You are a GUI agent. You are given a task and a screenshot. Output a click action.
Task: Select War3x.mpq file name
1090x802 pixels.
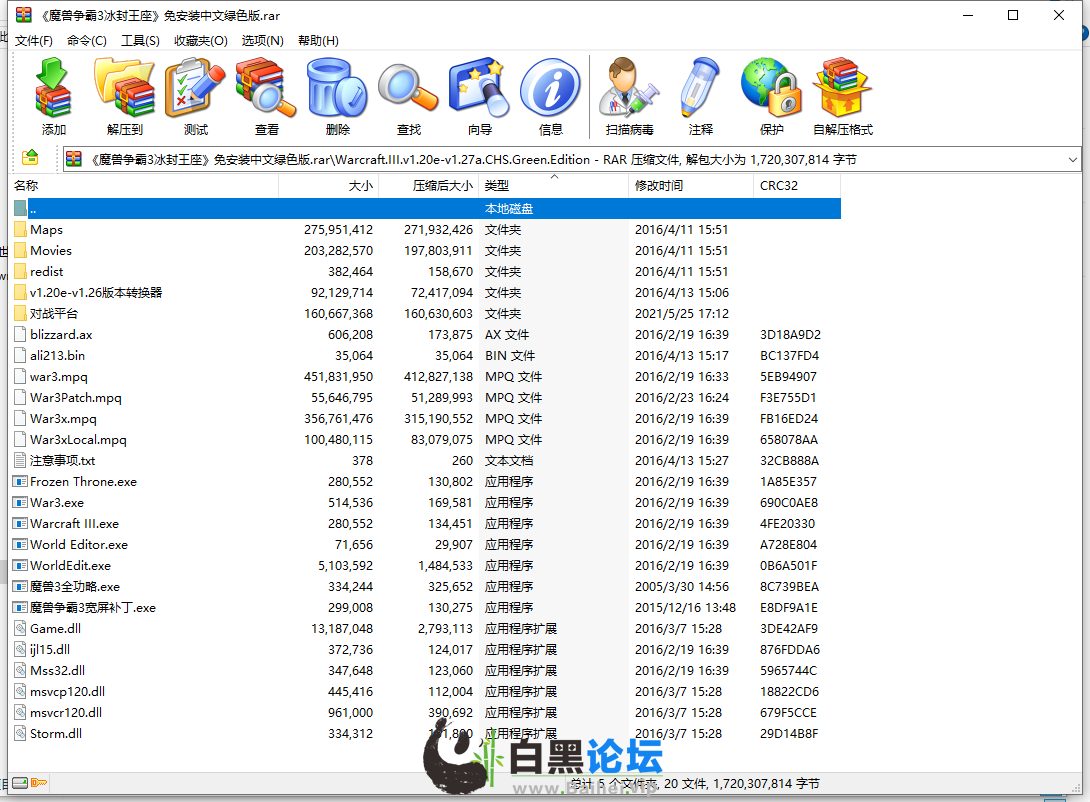pyautogui.click(x=63, y=418)
